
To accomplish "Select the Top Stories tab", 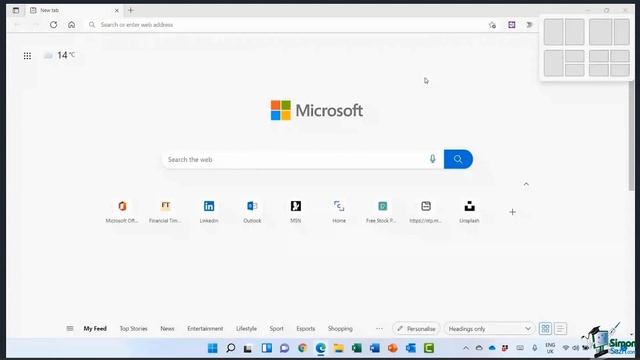I will (x=133, y=329).
